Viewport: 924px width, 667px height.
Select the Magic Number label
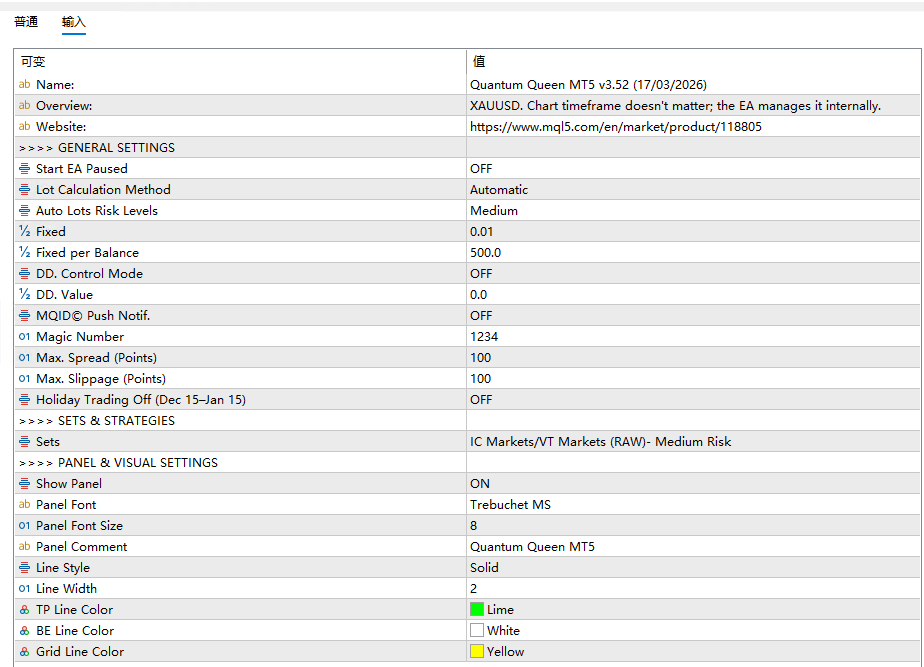[x=80, y=336]
